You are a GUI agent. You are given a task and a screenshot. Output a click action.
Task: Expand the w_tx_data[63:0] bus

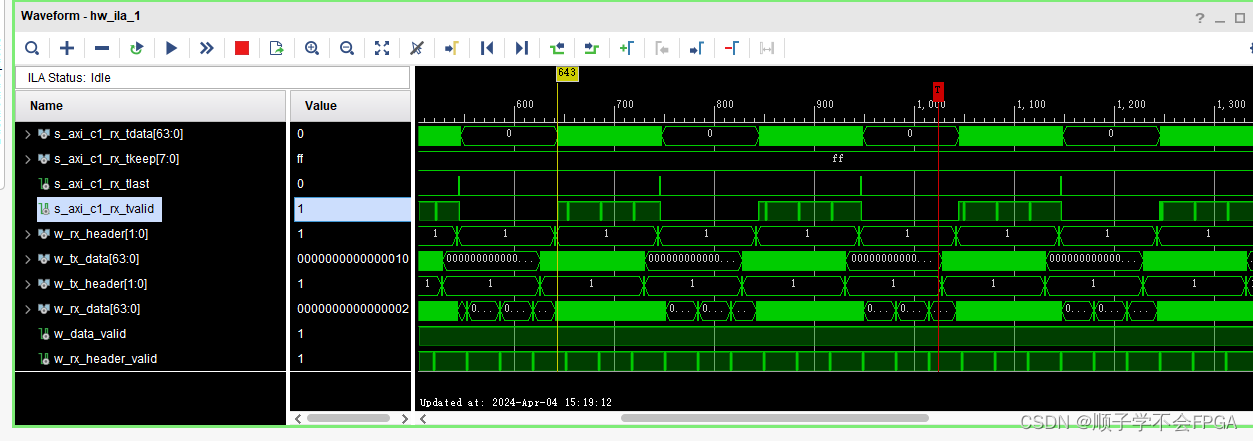(x=28, y=258)
